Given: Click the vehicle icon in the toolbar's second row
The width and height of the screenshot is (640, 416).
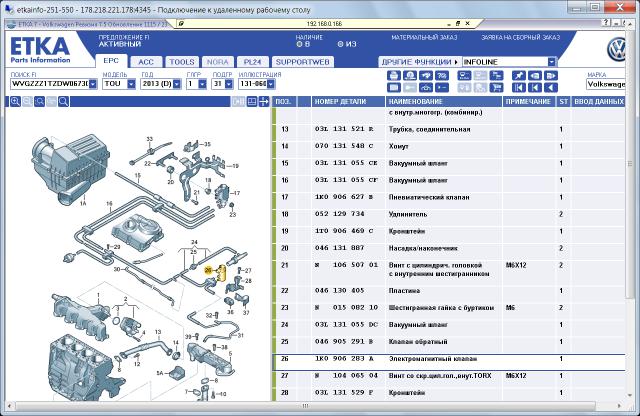Looking at the screenshot, I should (426, 87).
